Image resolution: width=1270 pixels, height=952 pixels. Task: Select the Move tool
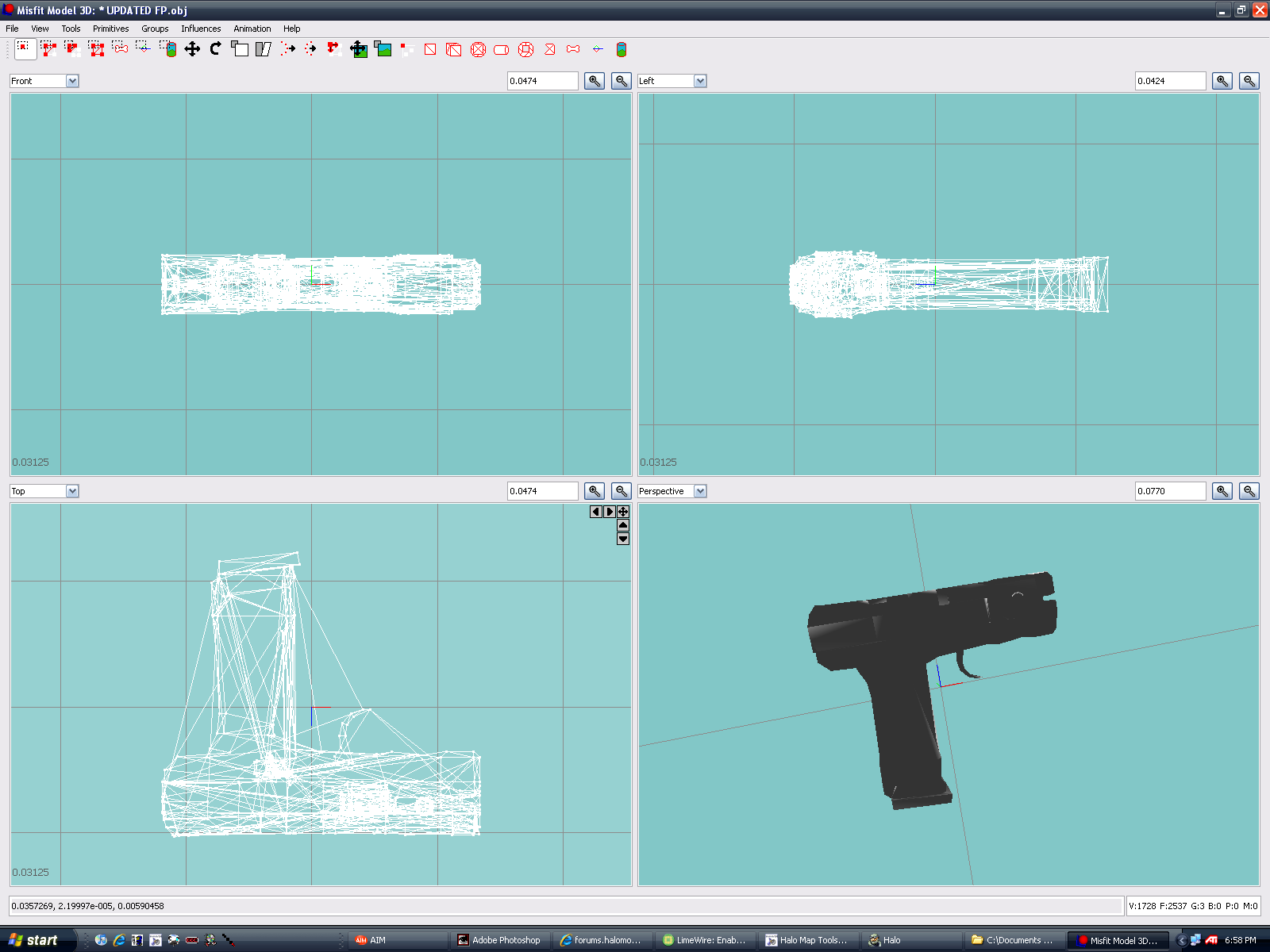click(x=192, y=49)
